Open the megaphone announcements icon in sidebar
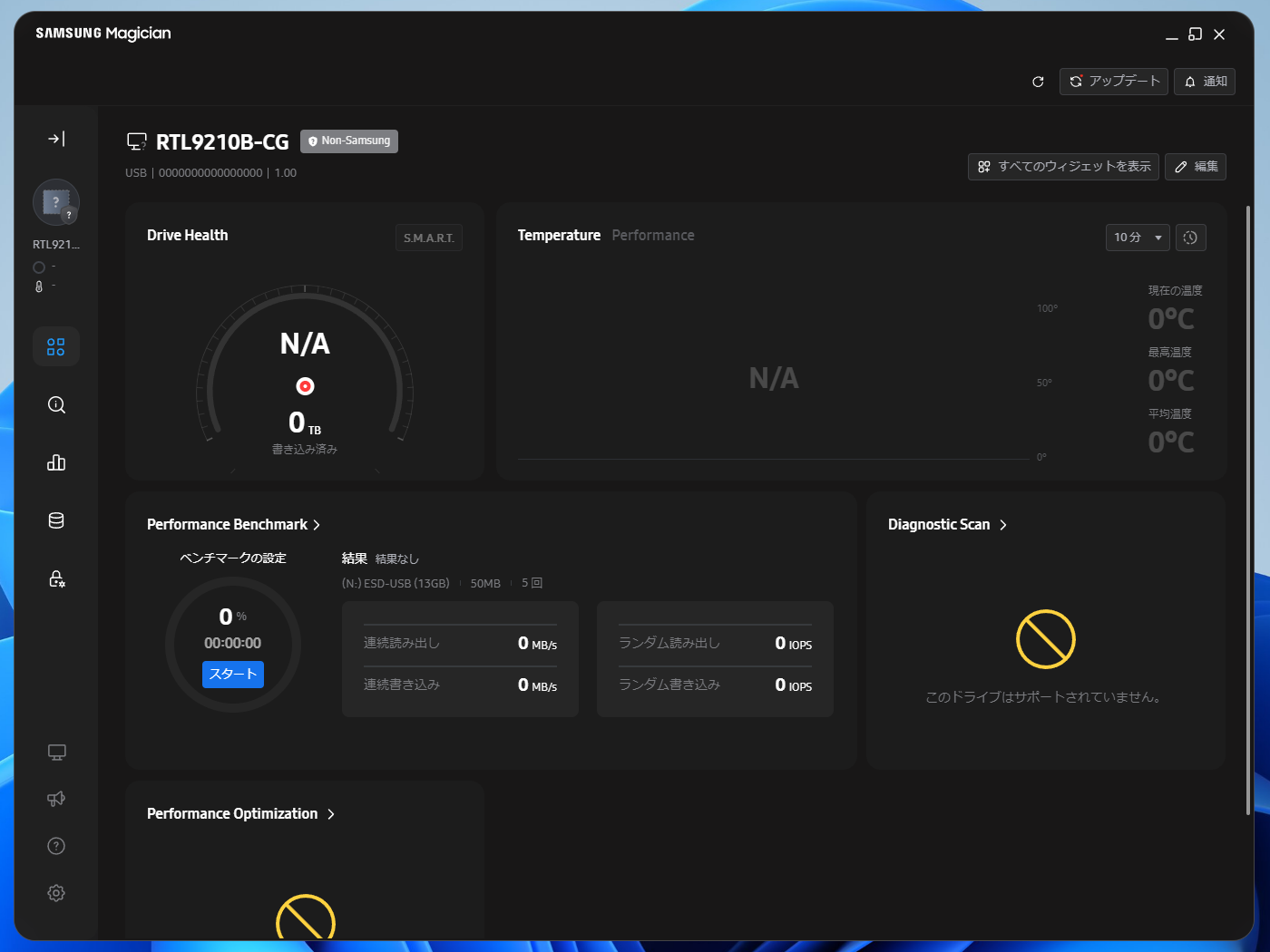1270x952 pixels. point(56,799)
